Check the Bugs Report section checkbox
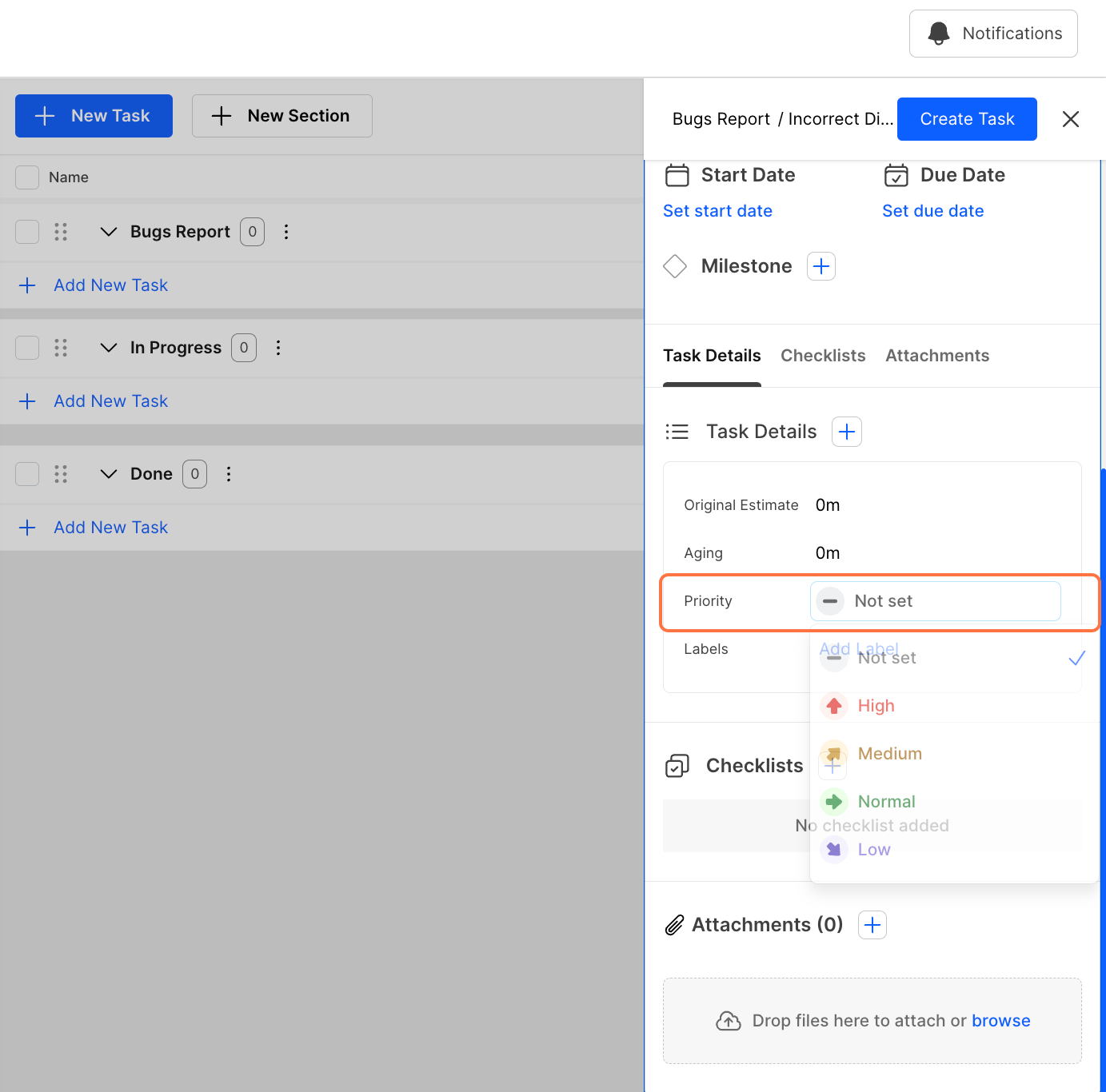 click(27, 232)
